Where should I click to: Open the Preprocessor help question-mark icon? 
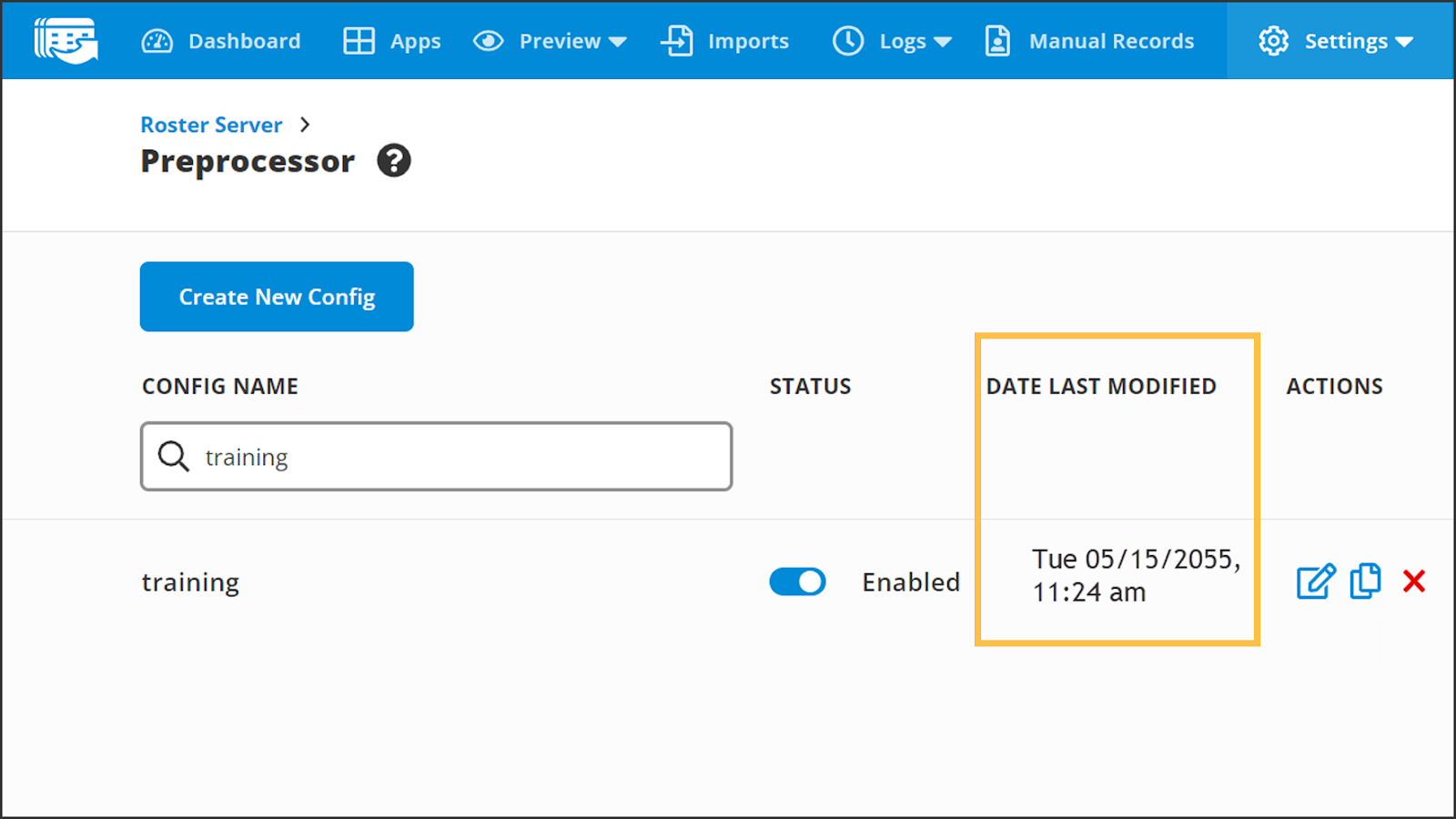394,161
